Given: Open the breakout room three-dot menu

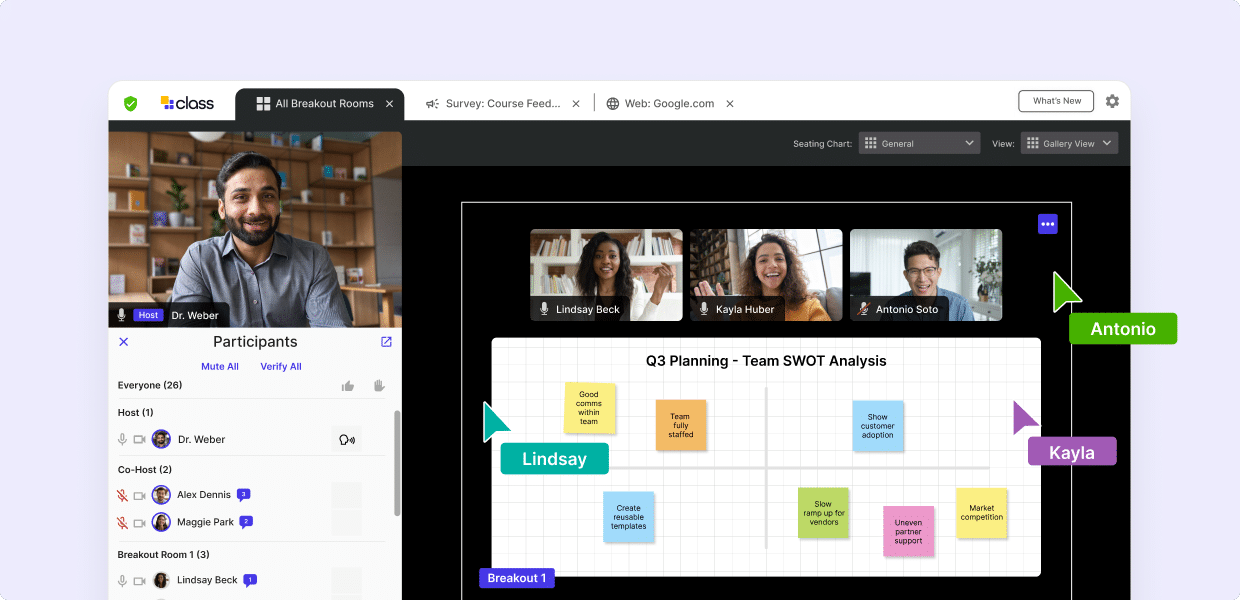Looking at the screenshot, I should (1047, 224).
